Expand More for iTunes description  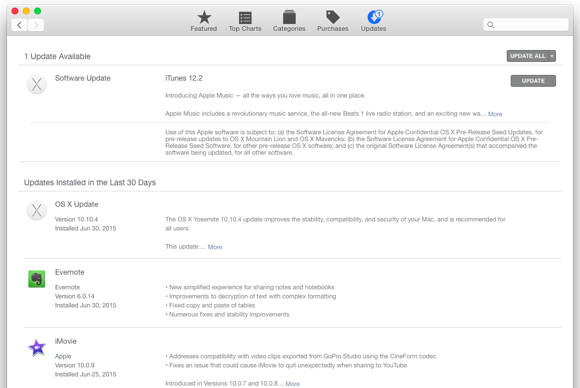point(495,114)
